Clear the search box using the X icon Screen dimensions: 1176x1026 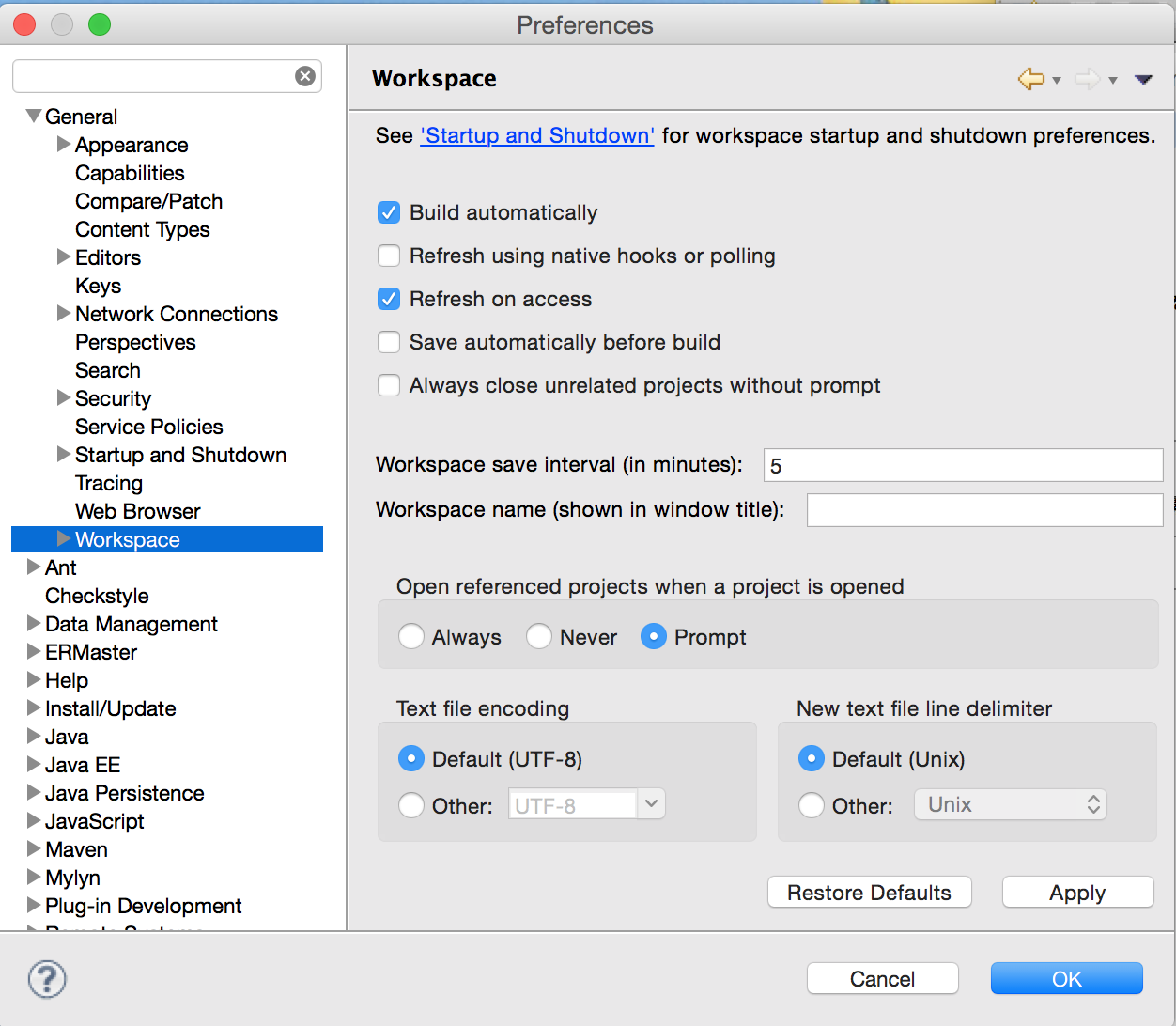point(304,76)
